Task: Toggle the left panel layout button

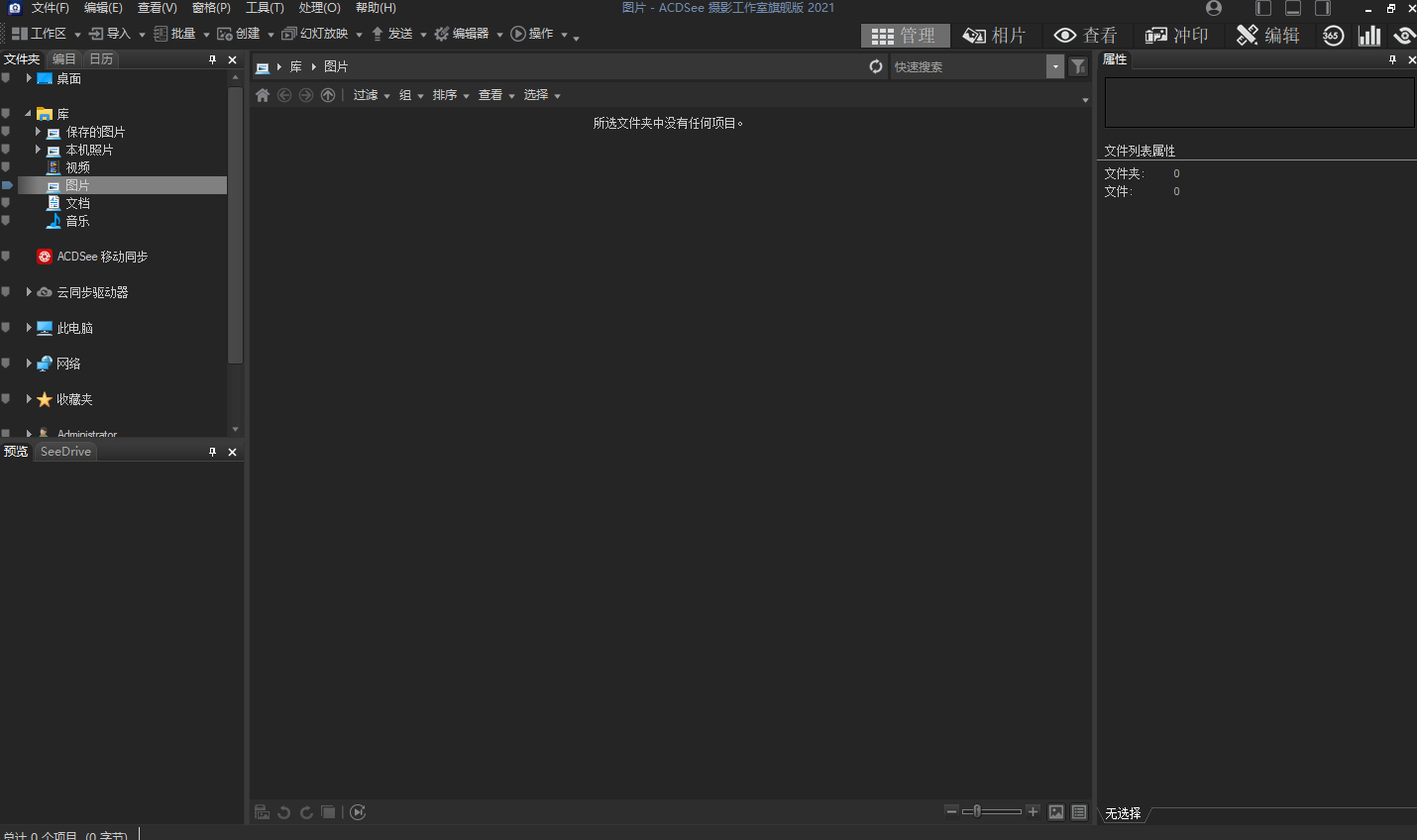Action: [1263, 8]
